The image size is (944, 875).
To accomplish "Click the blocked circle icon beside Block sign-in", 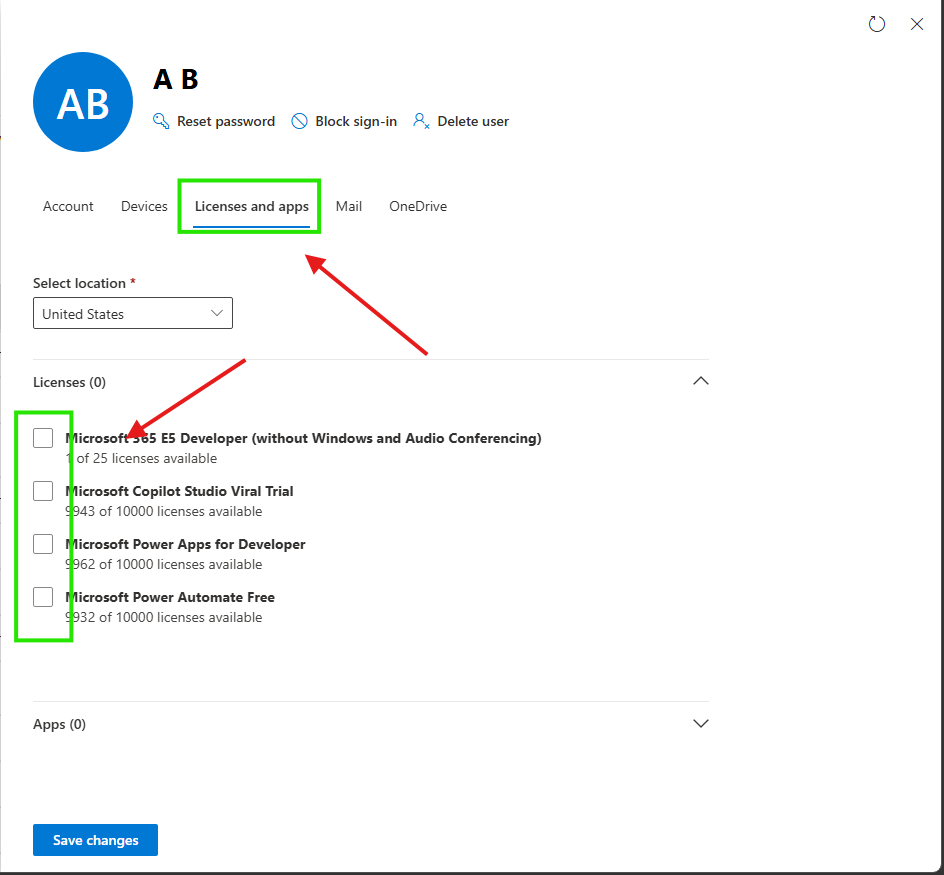I will pos(299,121).
